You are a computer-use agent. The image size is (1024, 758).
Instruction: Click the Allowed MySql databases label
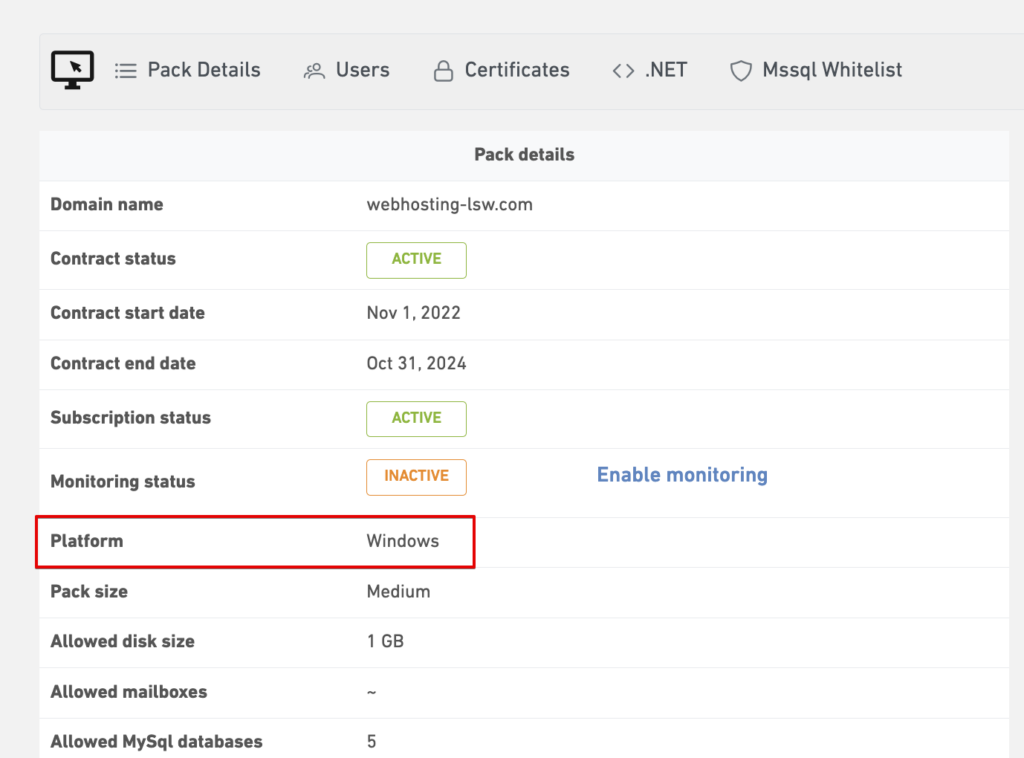(156, 742)
